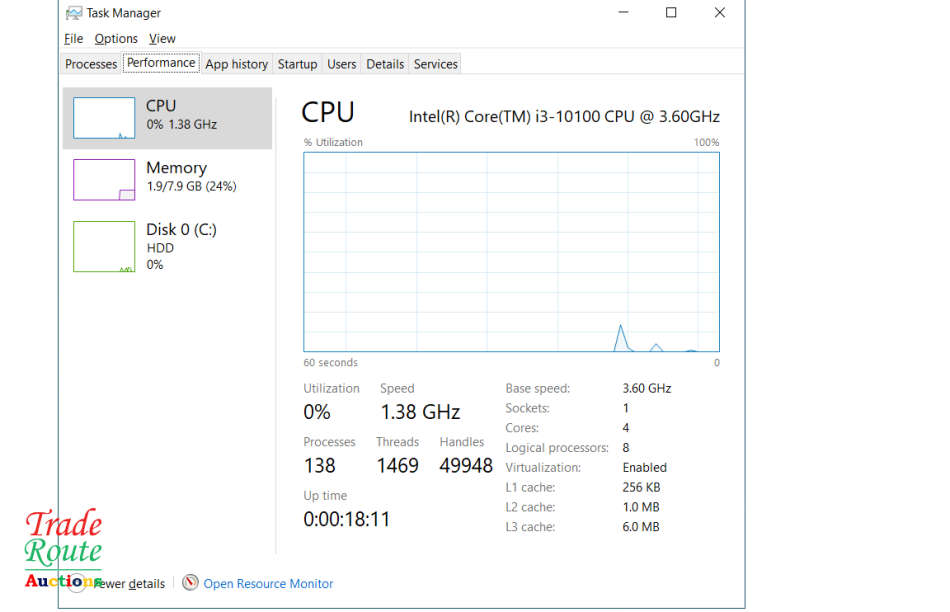
Task: Maximize the Task Manager window
Action: click(671, 13)
